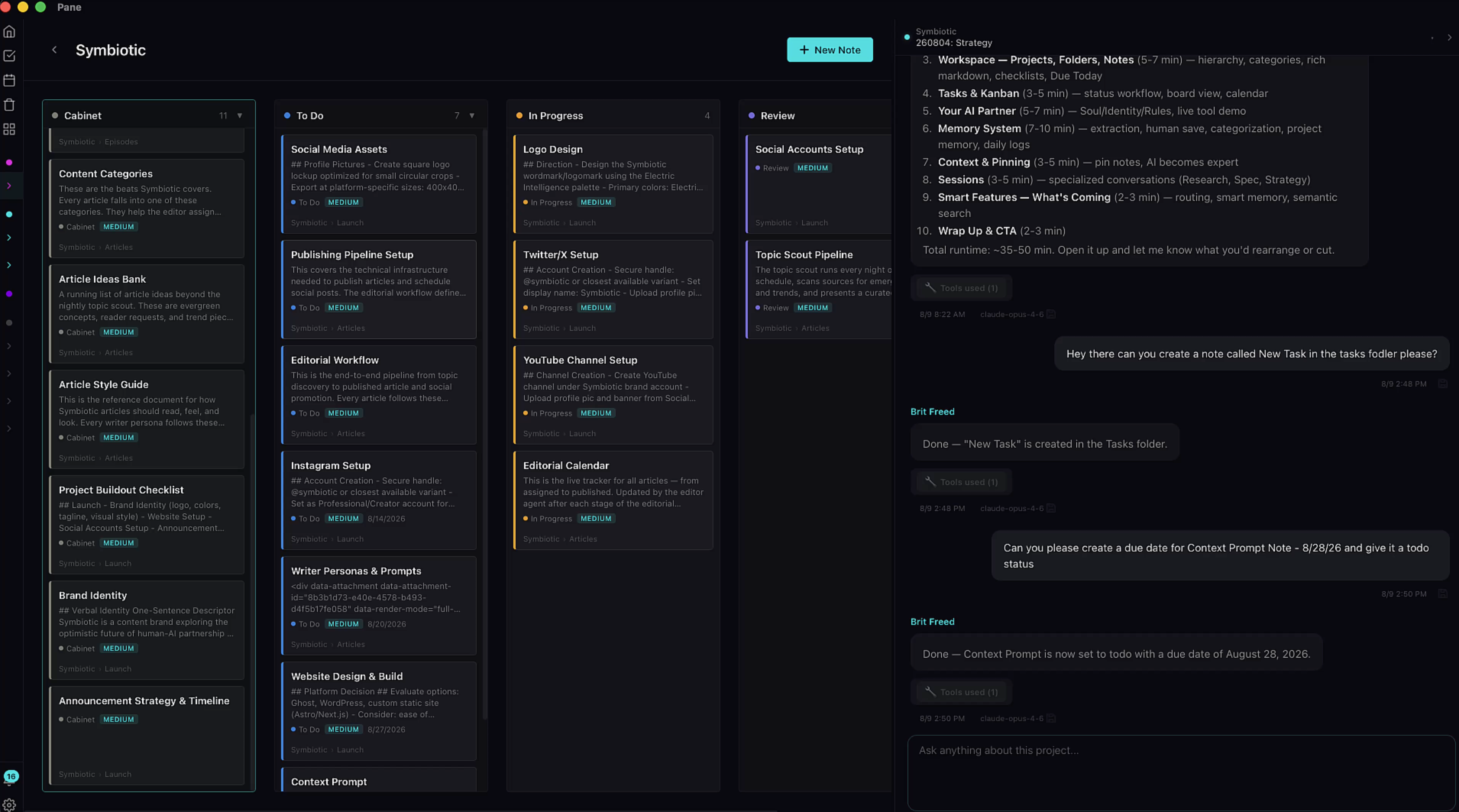Select the purple project dot in sidebar
The image size is (1459, 812).
click(x=9, y=294)
